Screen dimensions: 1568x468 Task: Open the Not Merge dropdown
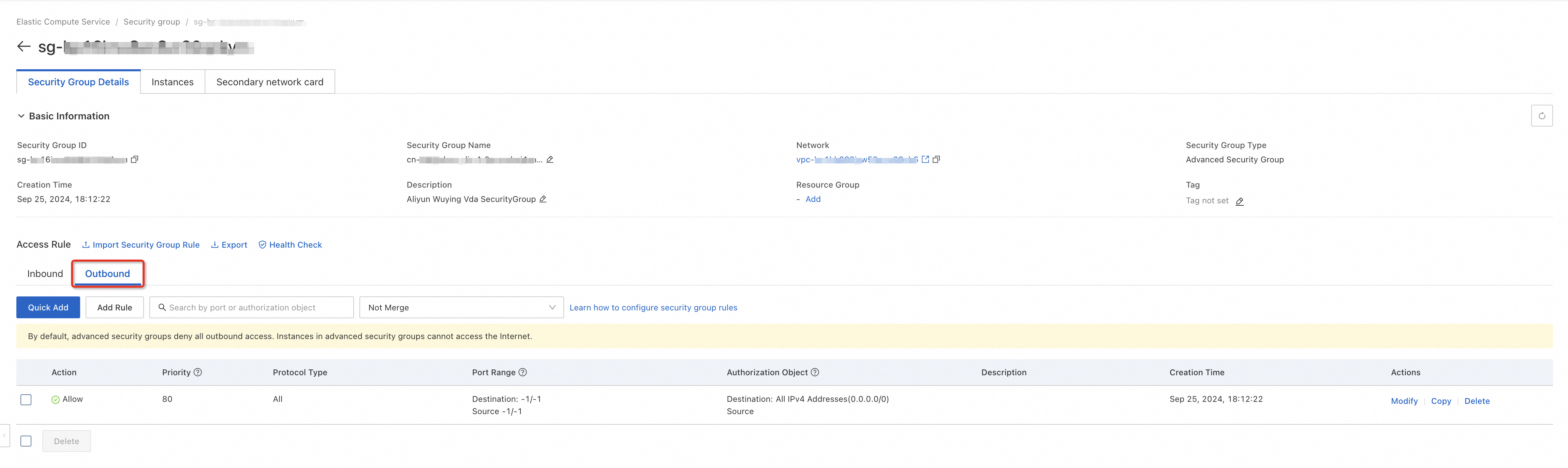pos(461,307)
